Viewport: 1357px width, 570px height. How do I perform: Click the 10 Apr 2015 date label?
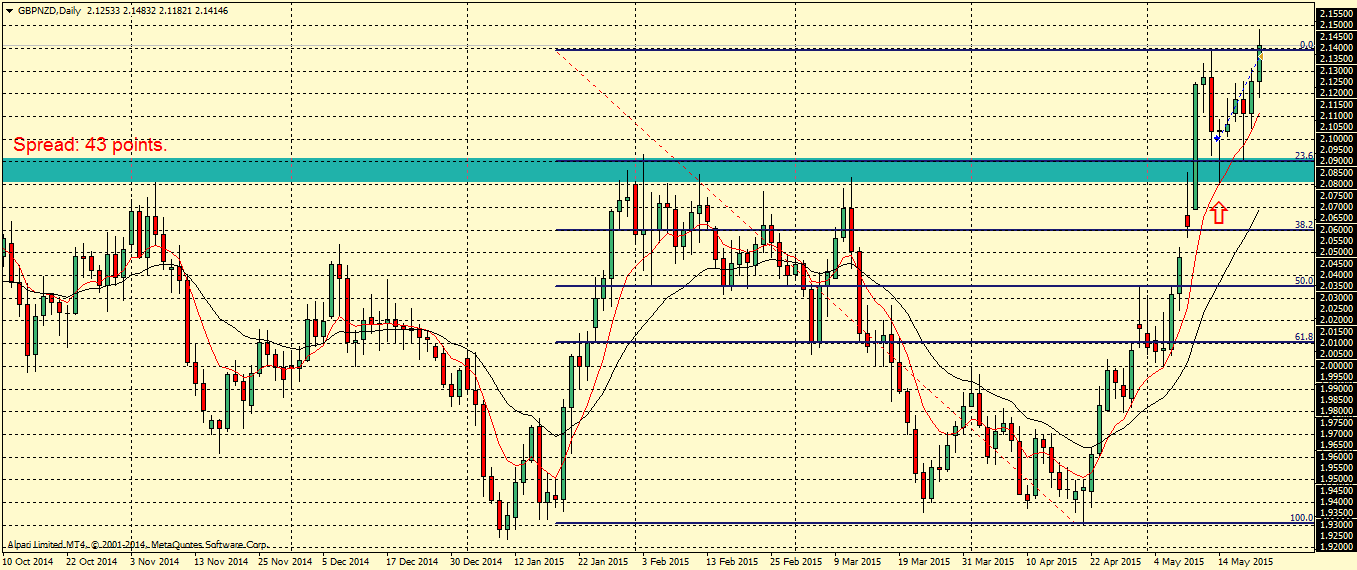pyautogui.click(x=1053, y=562)
